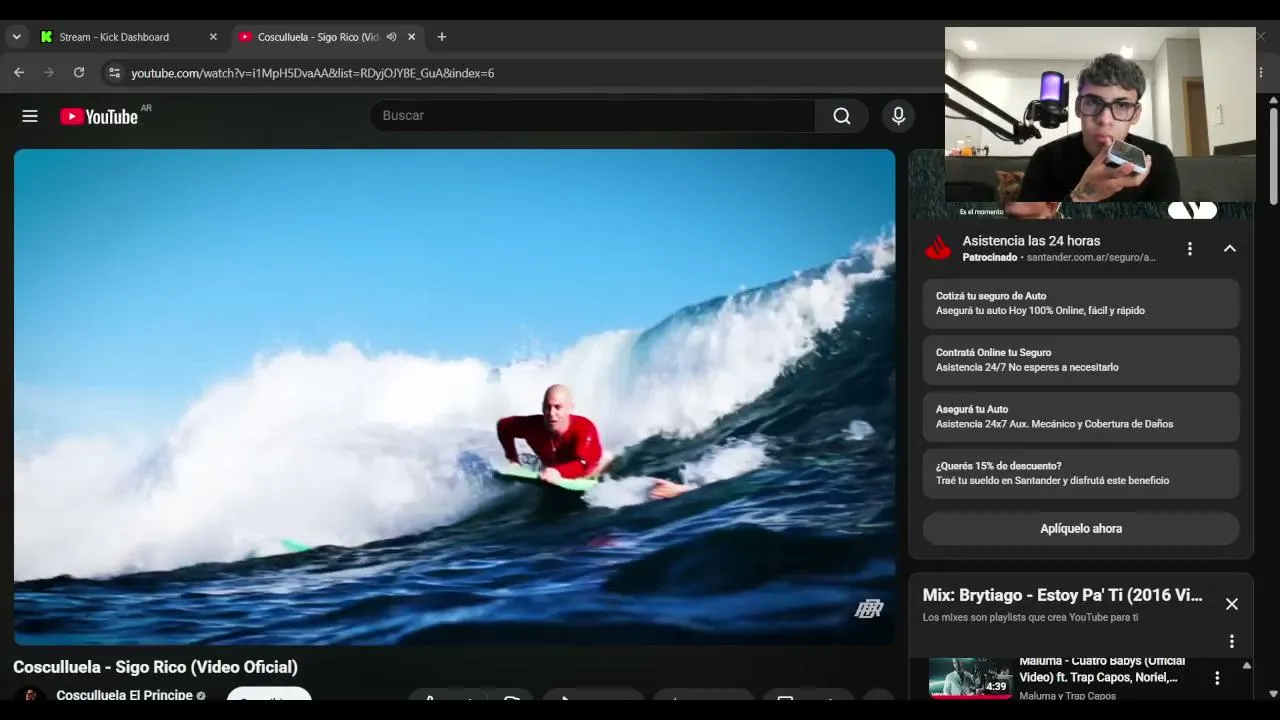Click the Patrocinado label
Screen dimensions: 1280x720
pyautogui.click(x=990, y=258)
